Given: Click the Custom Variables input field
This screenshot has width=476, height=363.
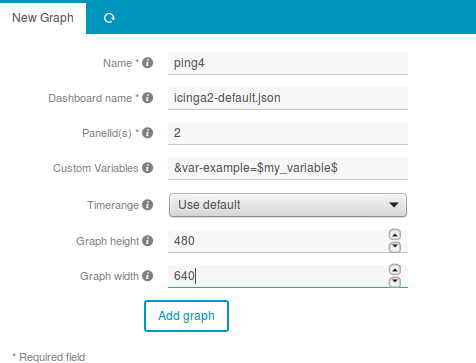Looking at the screenshot, I should click(288, 168).
